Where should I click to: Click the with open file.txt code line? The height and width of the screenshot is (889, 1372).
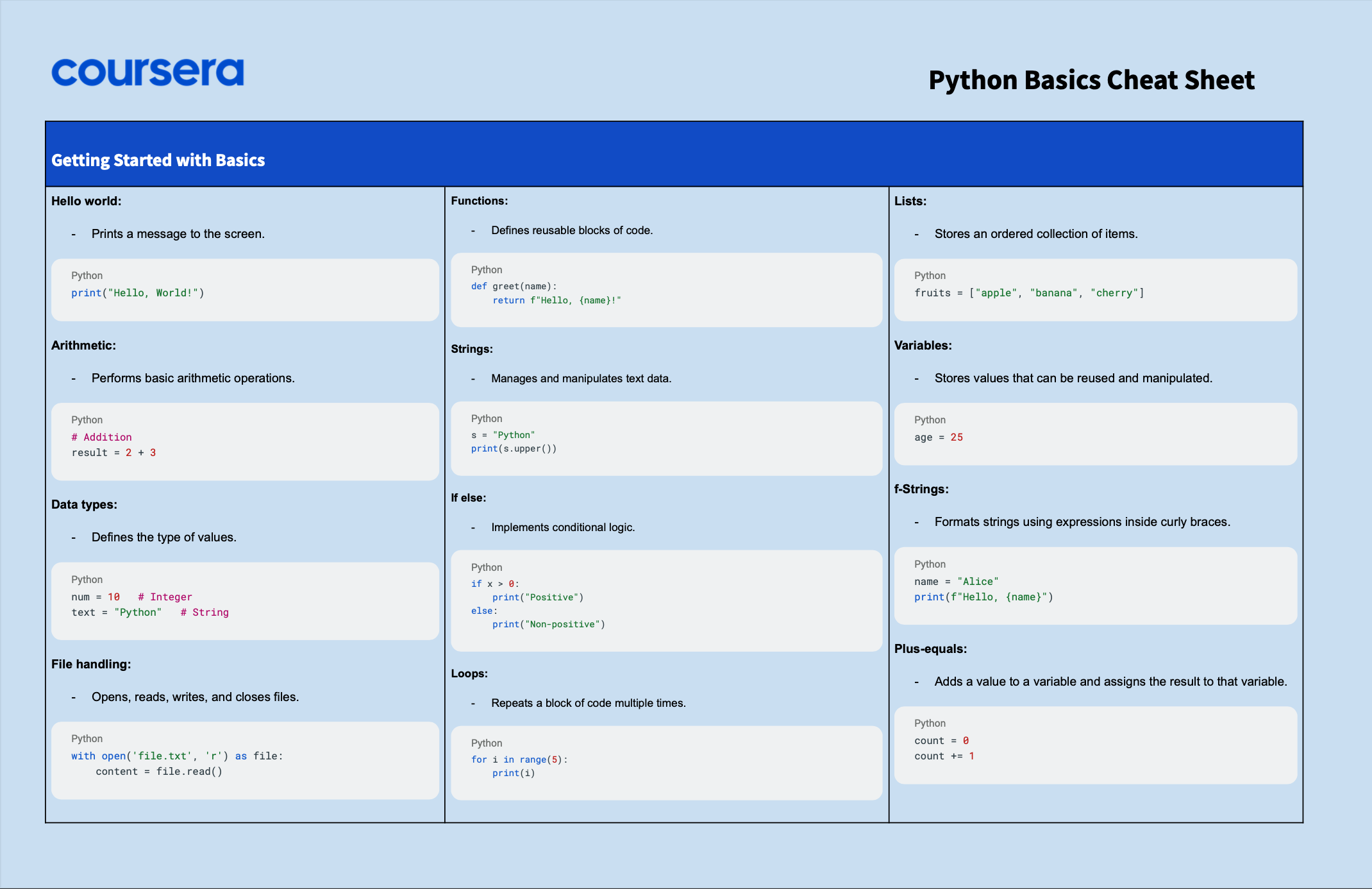click(x=177, y=756)
